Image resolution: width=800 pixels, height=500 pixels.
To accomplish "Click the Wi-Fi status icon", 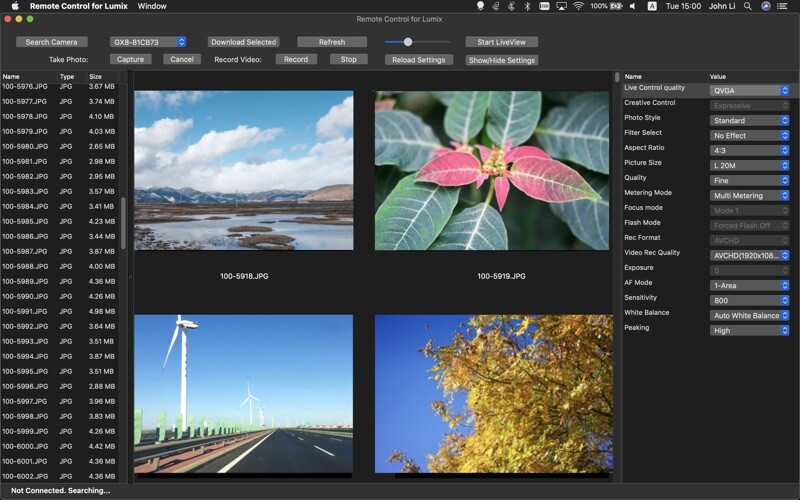I will (578, 6).
